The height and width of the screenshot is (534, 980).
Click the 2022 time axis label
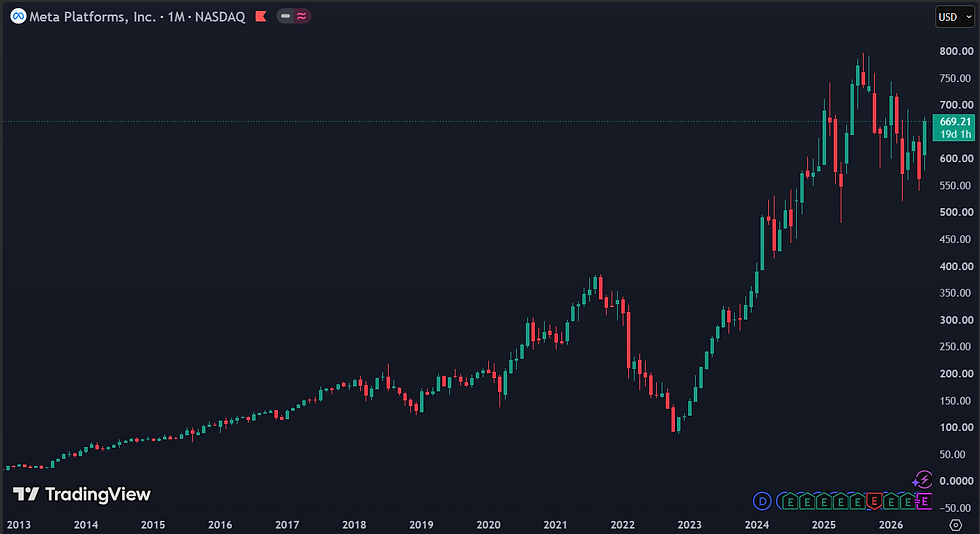(x=622, y=525)
